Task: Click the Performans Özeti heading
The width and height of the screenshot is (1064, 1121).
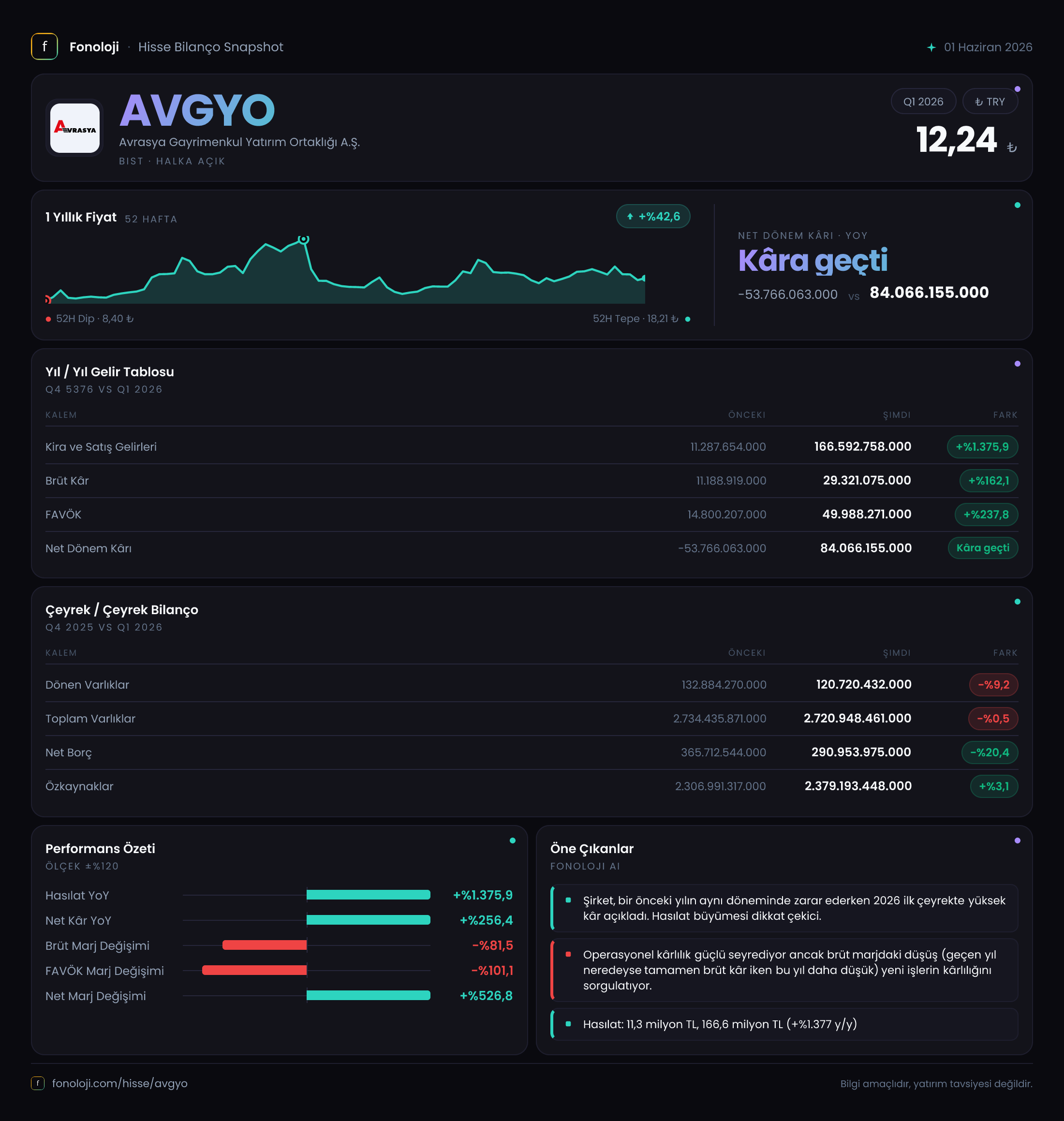Action: 101,848
